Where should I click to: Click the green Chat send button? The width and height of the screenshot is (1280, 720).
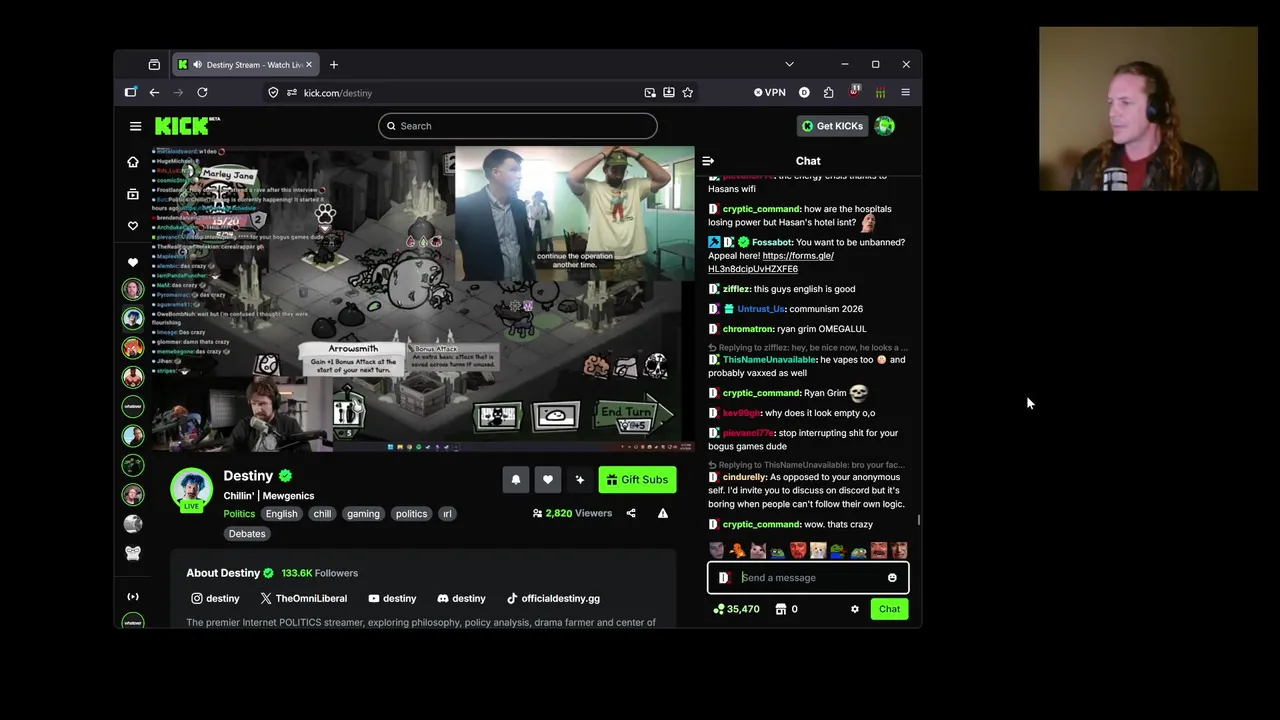pos(889,609)
